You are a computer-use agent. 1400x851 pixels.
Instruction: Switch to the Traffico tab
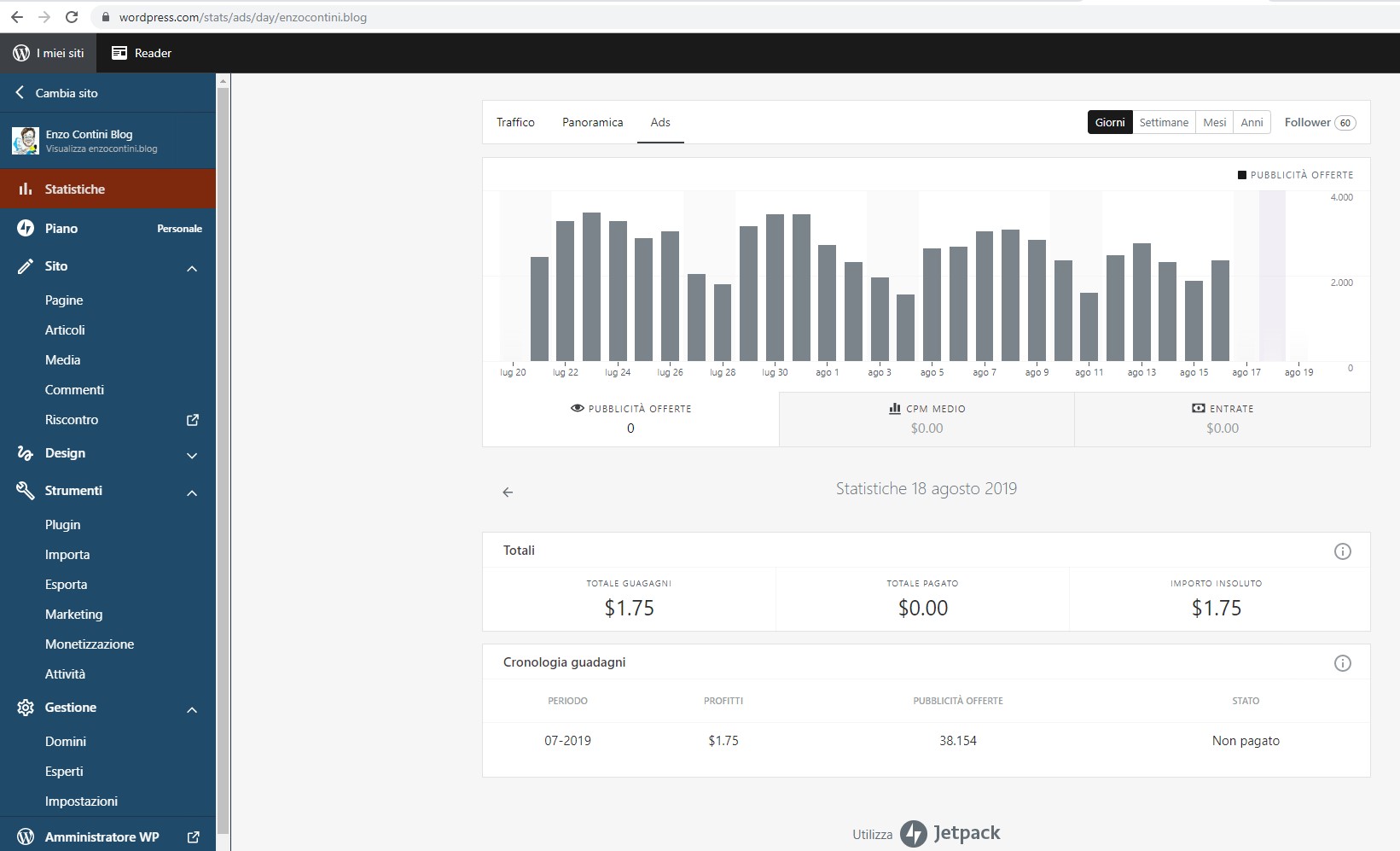(x=515, y=122)
